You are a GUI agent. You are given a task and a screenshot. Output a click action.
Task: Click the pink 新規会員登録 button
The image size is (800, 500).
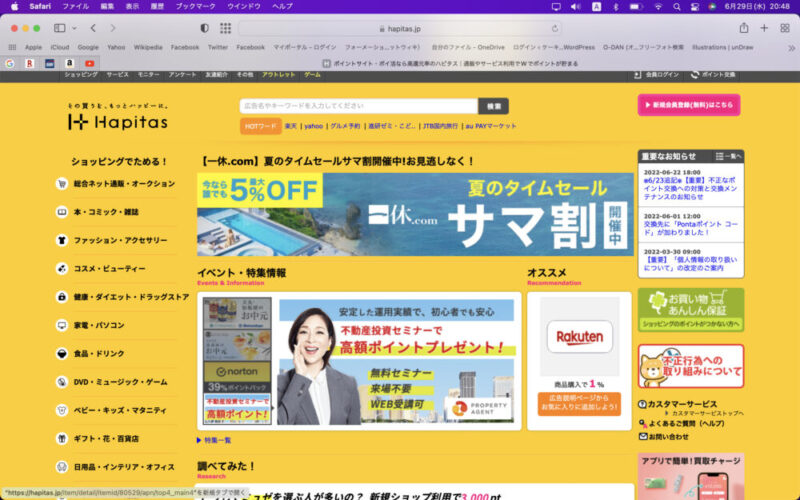tap(689, 105)
